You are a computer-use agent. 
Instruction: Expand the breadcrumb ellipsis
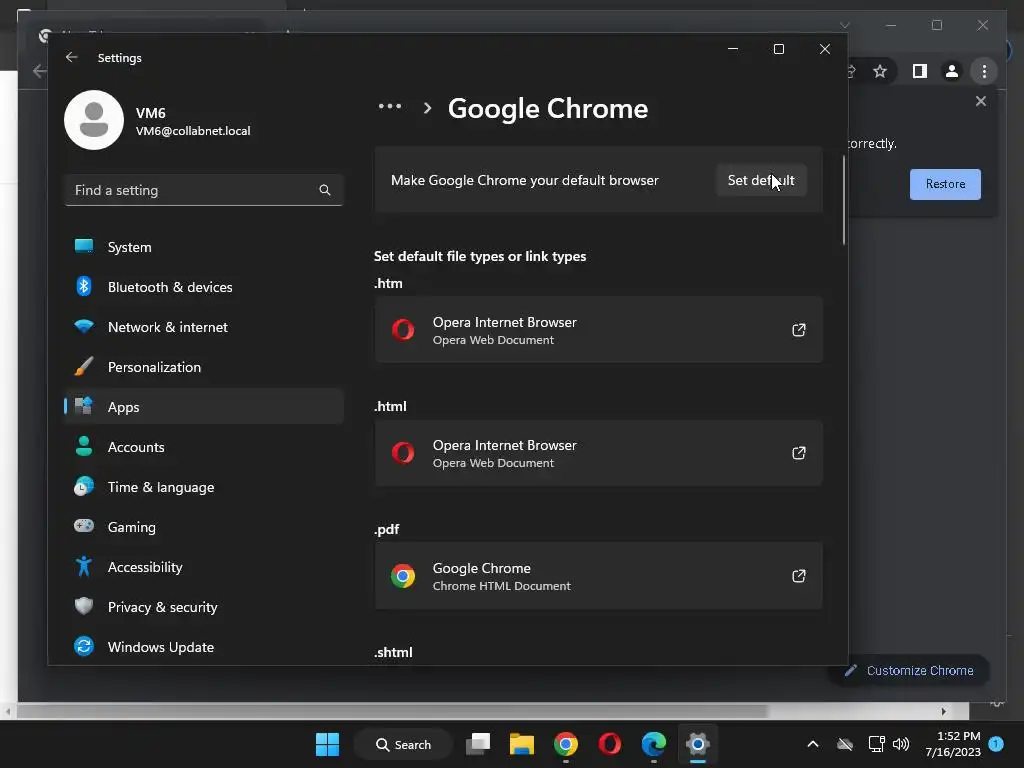point(390,106)
